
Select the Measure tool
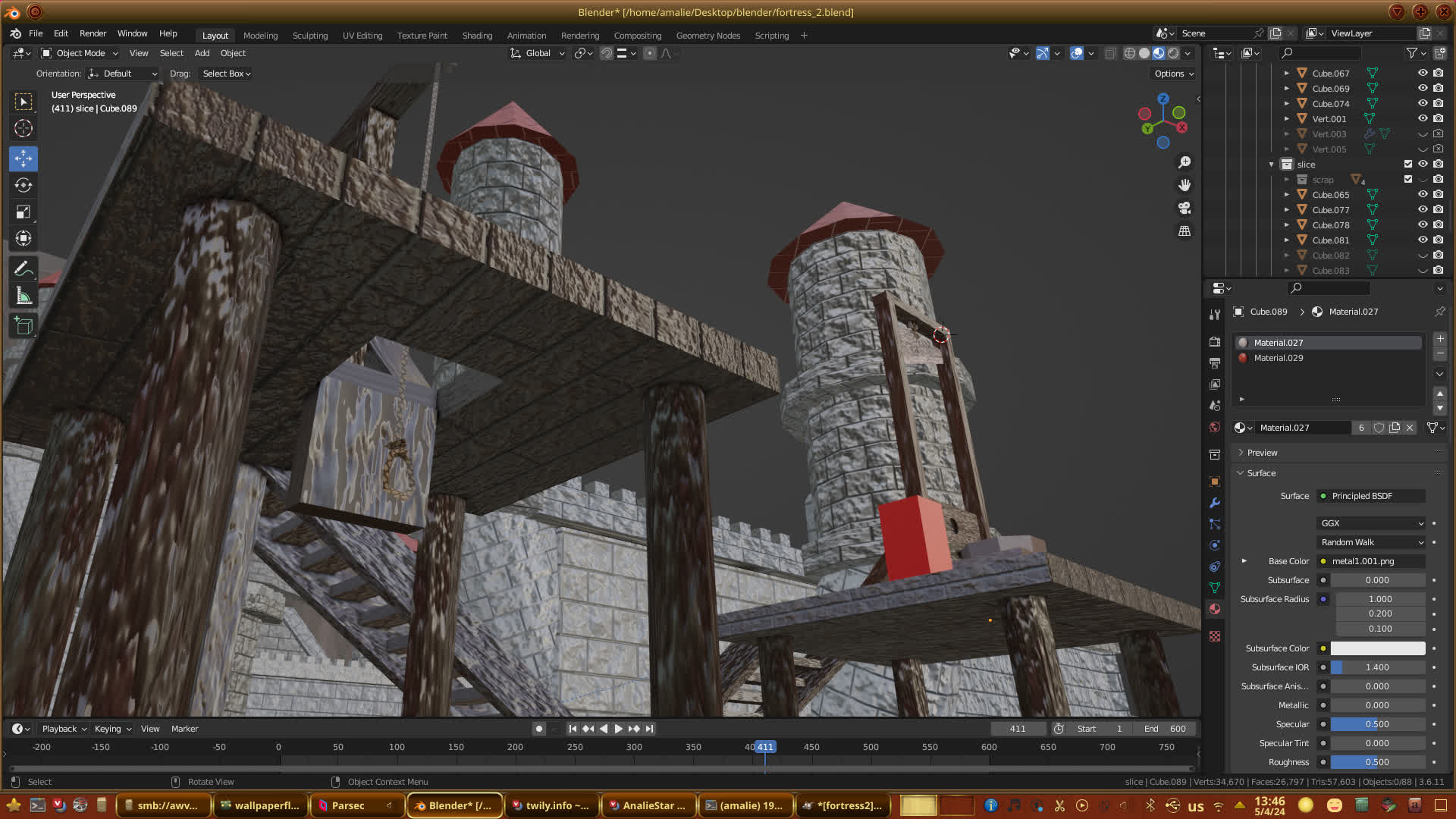point(24,297)
